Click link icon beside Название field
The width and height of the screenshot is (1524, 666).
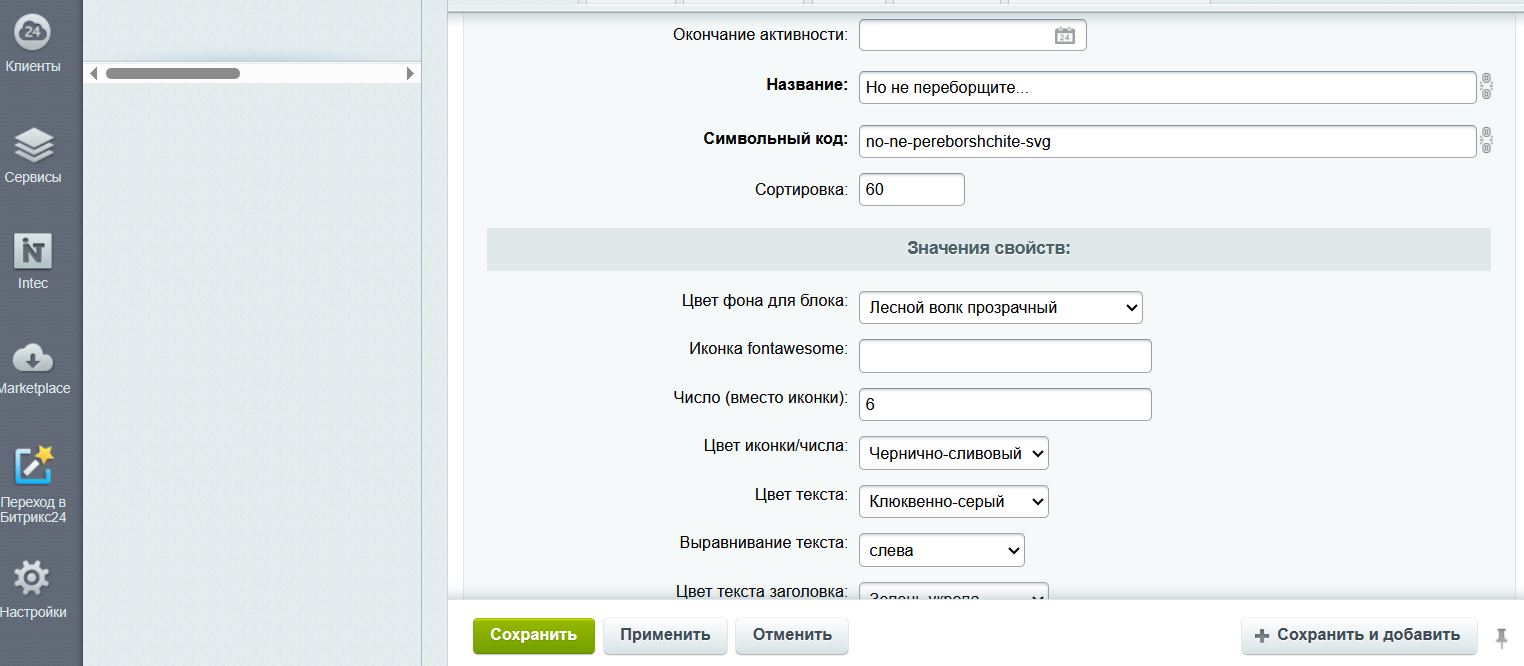(x=1486, y=87)
